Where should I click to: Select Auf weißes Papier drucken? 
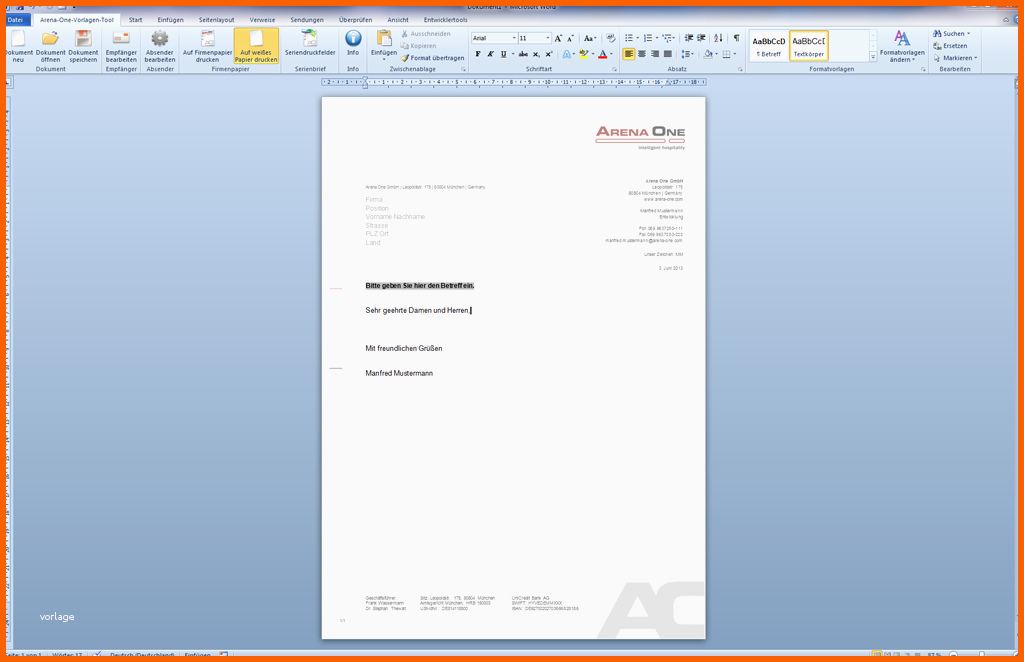pyautogui.click(x=256, y=46)
